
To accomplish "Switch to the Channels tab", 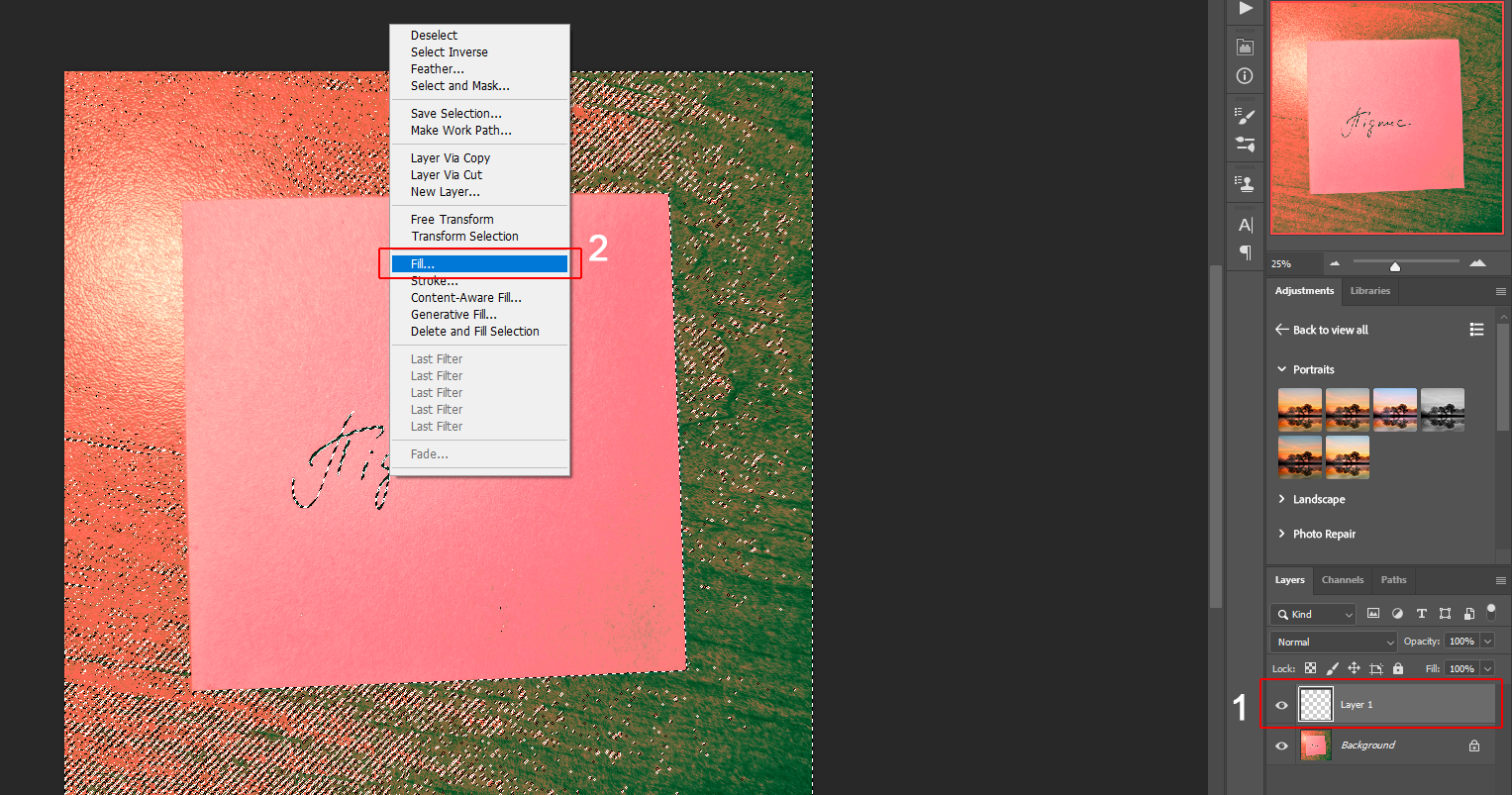I will [x=1342, y=580].
